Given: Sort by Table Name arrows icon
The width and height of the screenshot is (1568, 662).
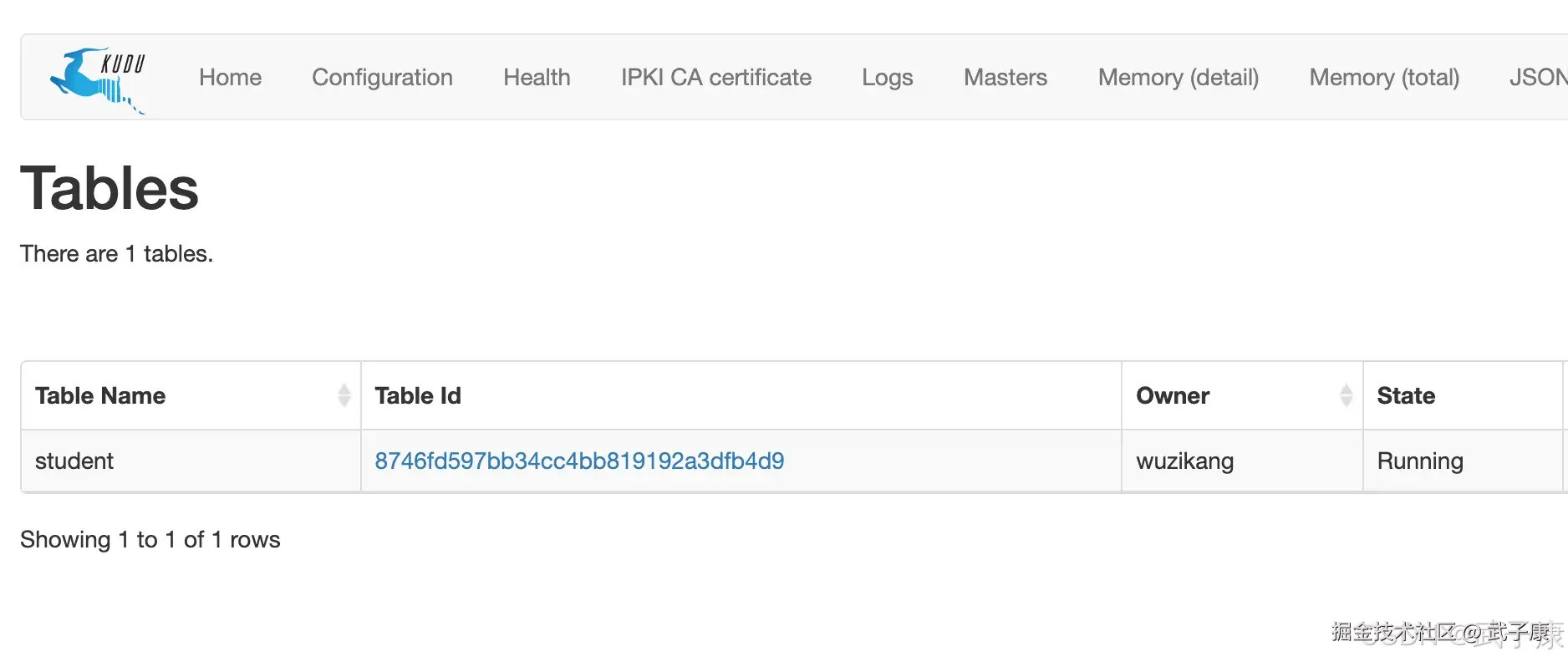Looking at the screenshot, I should (x=344, y=395).
